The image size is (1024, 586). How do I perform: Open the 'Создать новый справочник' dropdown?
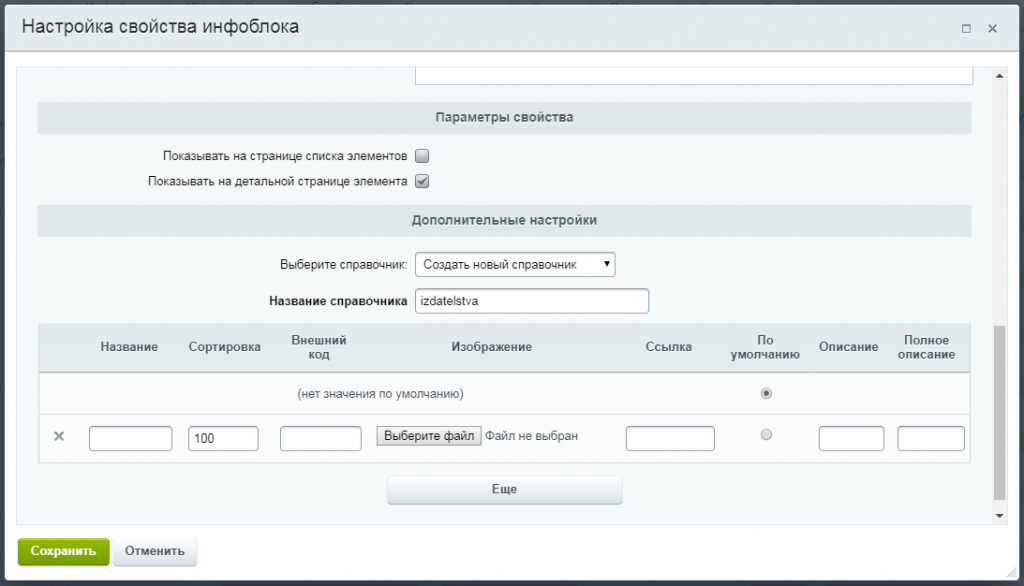[515, 265]
